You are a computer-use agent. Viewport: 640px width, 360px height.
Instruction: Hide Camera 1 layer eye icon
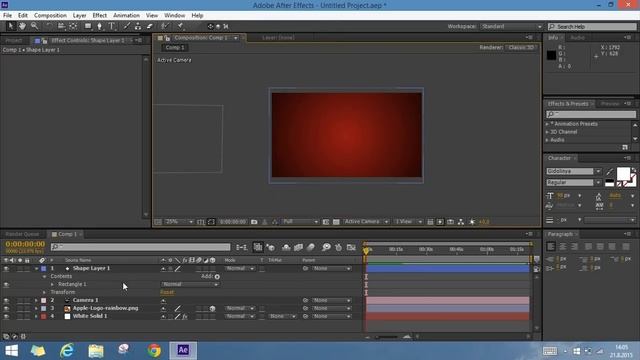coord(6,300)
